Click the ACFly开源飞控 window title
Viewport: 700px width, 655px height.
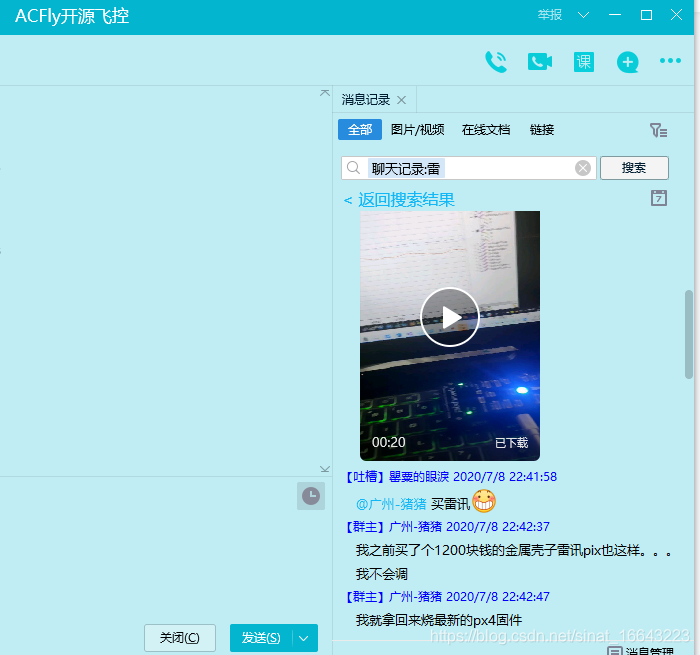(x=72, y=17)
